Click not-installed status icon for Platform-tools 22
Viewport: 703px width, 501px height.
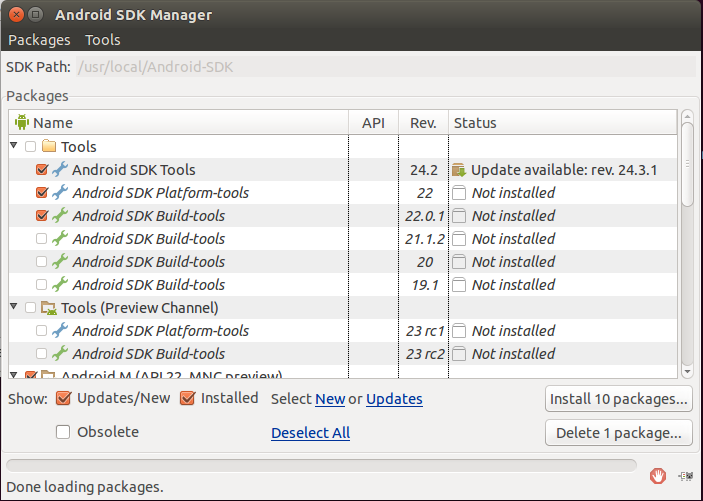[x=459, y=193]
